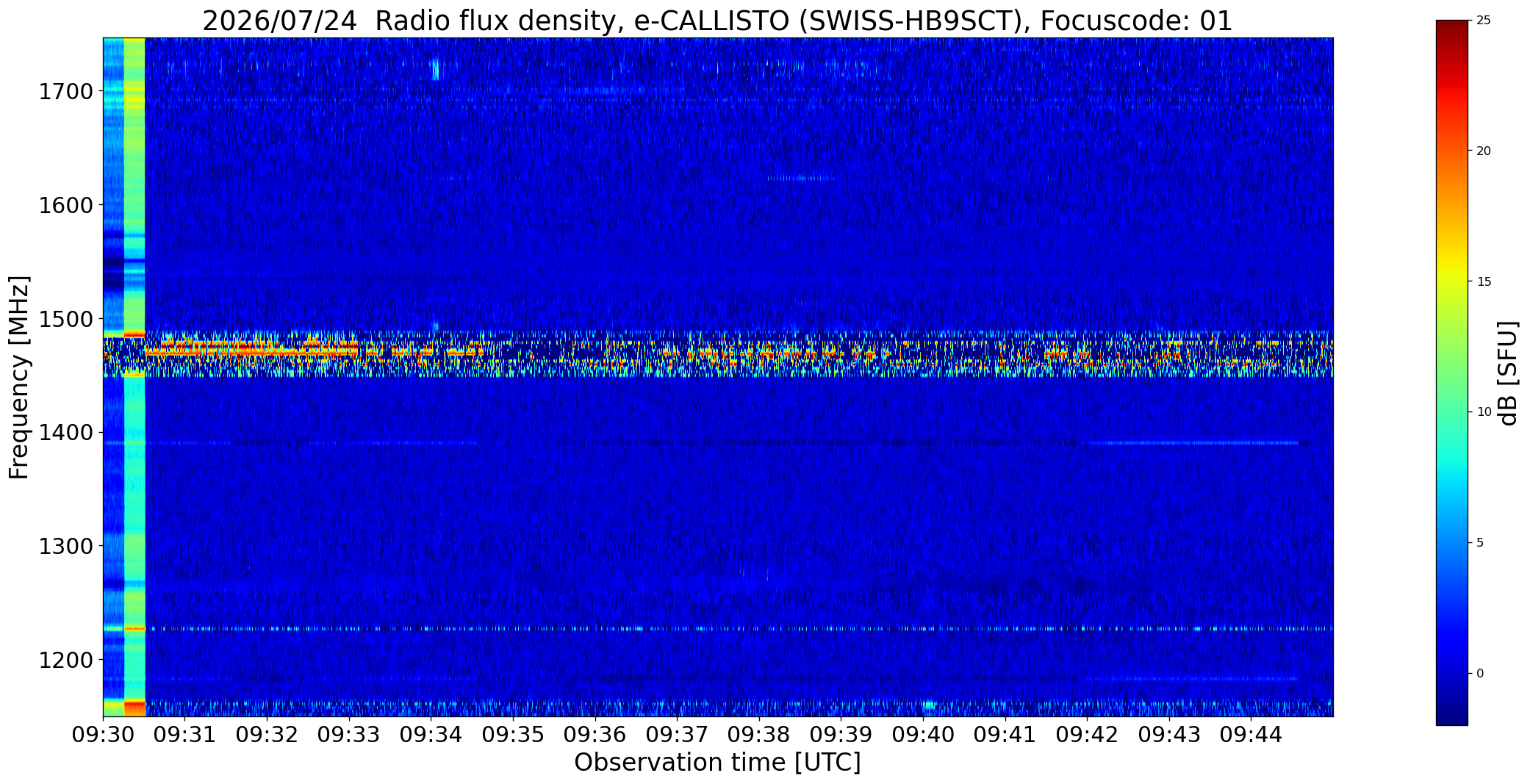The image size is (1530, 784).
Task: Click the 09:40 time axis label
Action: [924, 735]
